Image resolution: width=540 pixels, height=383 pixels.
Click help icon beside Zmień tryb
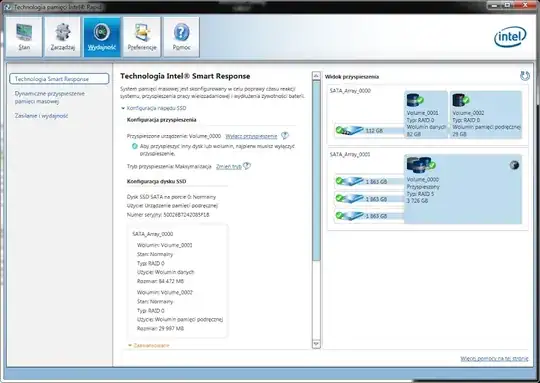click(247, 166)
